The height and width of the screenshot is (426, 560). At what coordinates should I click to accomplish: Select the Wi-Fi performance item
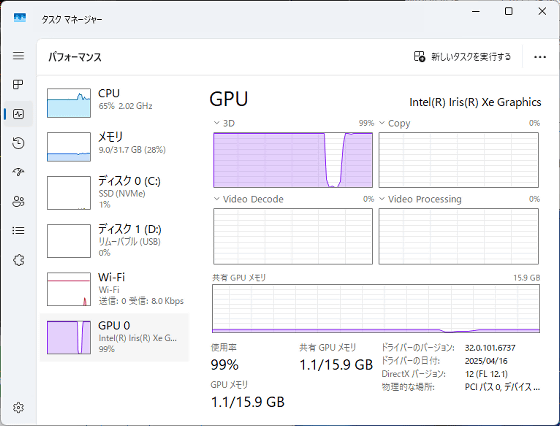[x=114, y=289]
